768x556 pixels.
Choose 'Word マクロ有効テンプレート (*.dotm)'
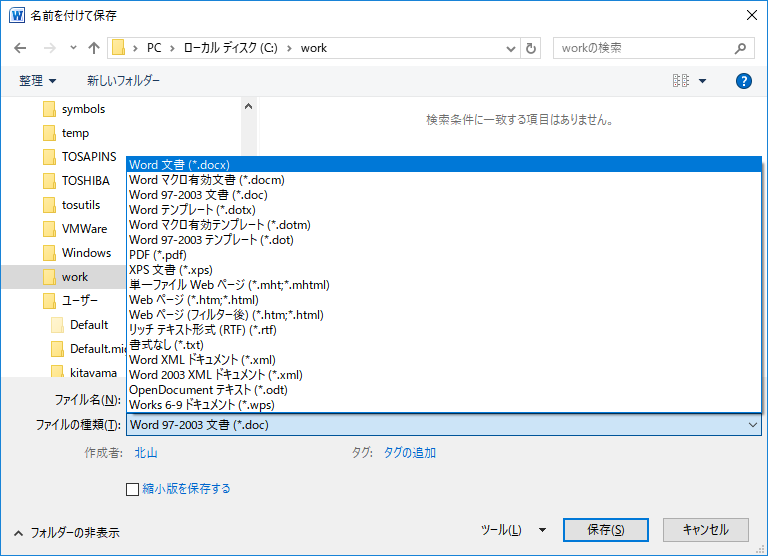[443, 225]
